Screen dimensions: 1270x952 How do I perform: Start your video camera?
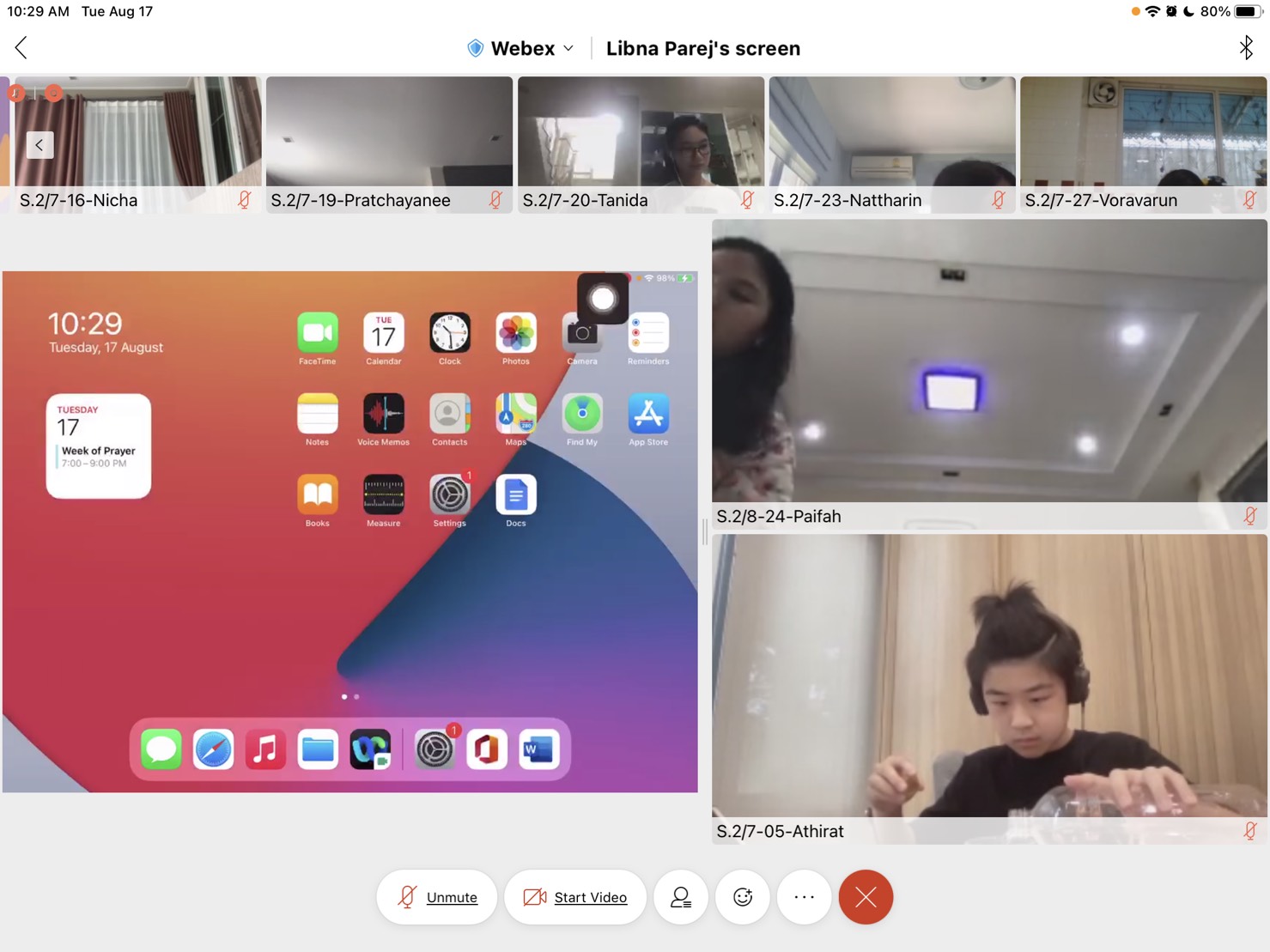[575, 897]
